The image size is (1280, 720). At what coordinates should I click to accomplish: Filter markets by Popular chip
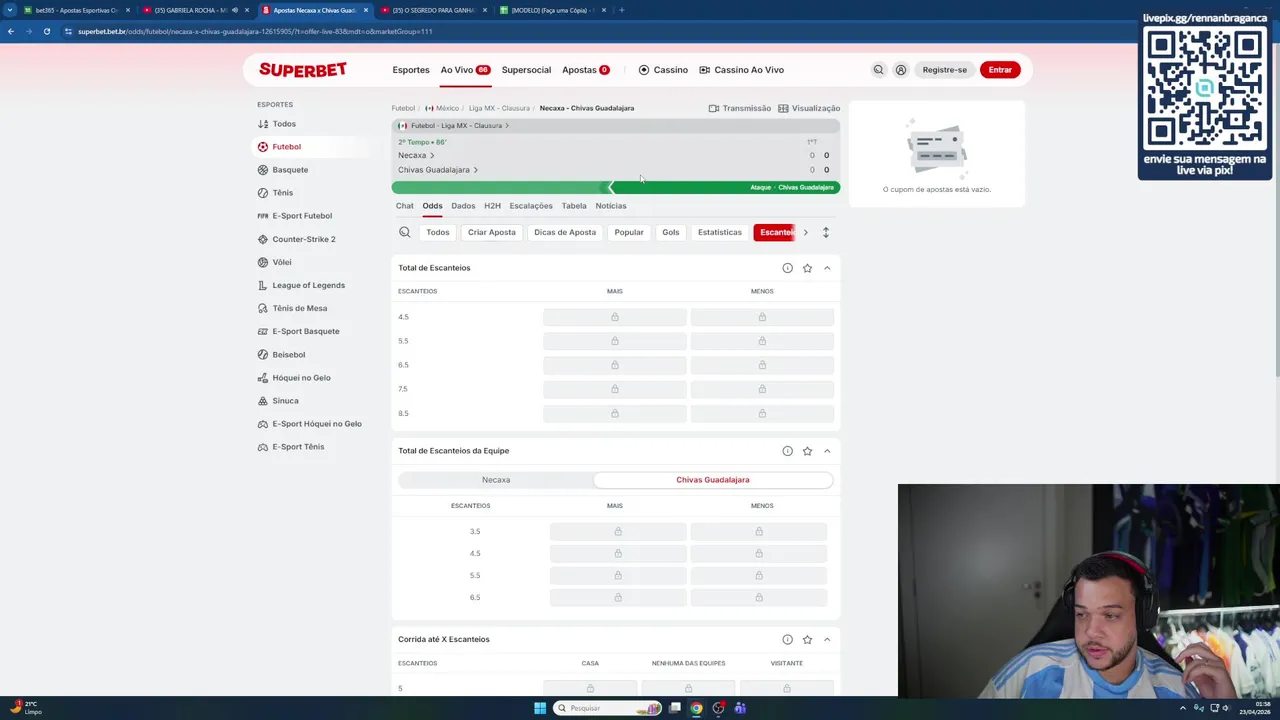(x=629, y=232)
